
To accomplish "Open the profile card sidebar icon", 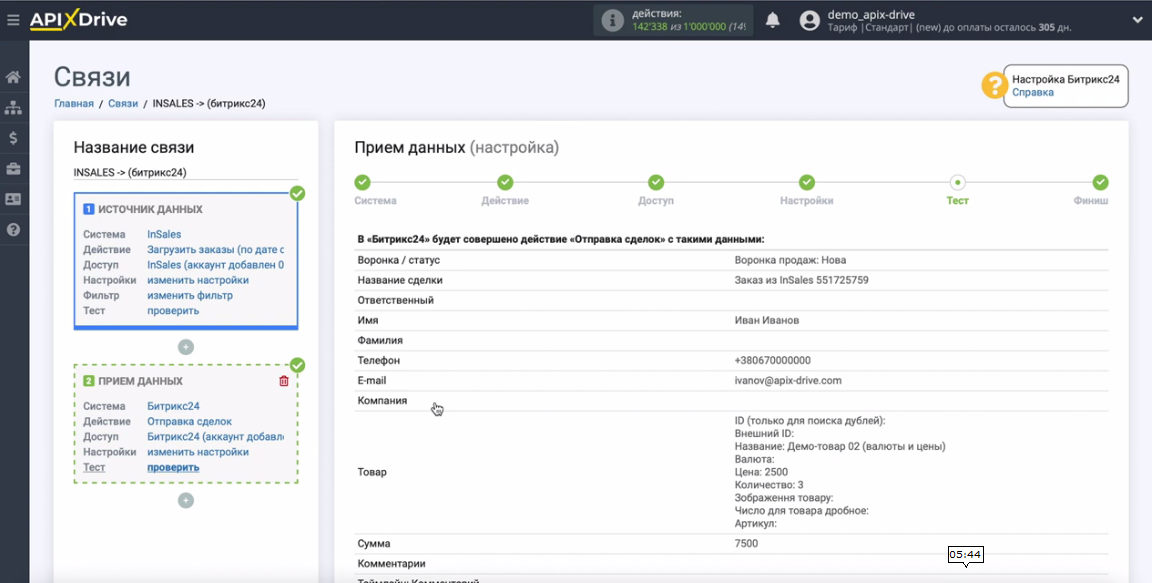I will point(13,199).
